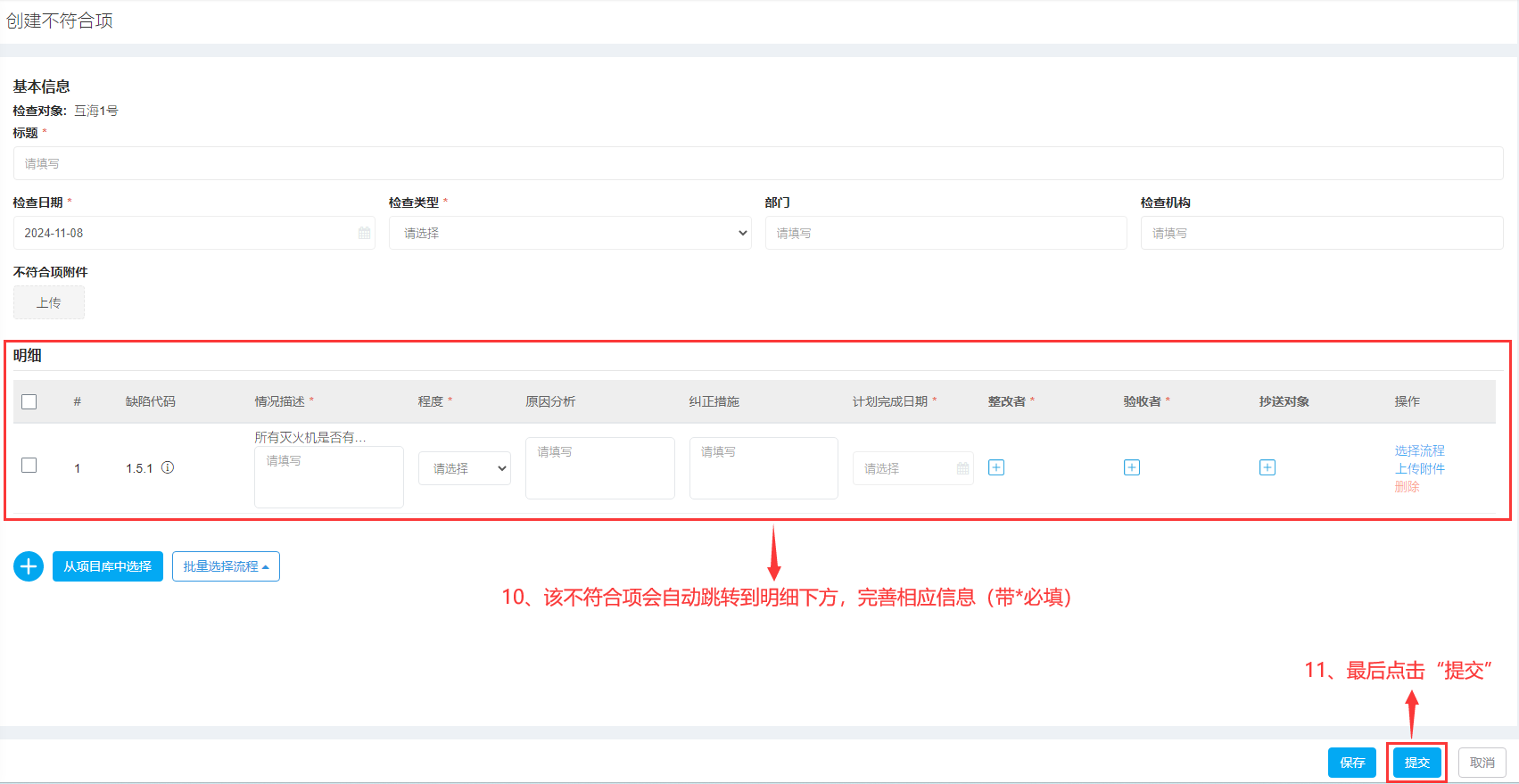The image size is (1519, 784).
Task: Click the 从项目库中选择 button
Action: (108, 566)
